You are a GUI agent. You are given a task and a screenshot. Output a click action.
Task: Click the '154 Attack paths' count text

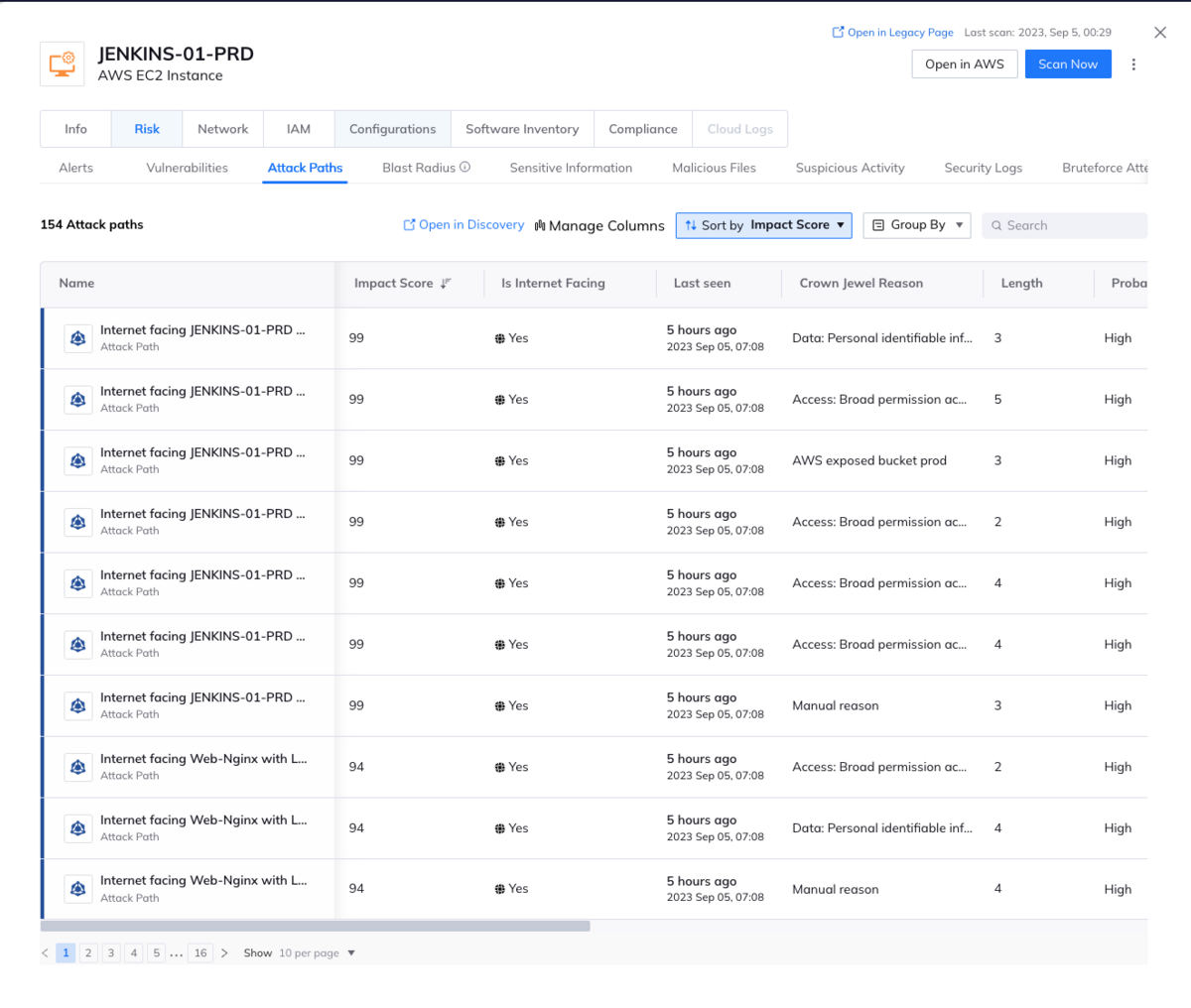pyautogui.click(x=91, y=225)
